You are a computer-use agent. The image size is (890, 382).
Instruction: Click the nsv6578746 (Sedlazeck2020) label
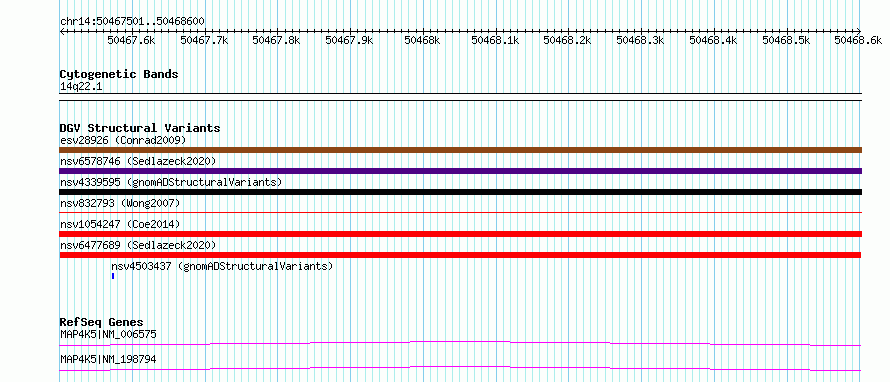coord(138,161)
